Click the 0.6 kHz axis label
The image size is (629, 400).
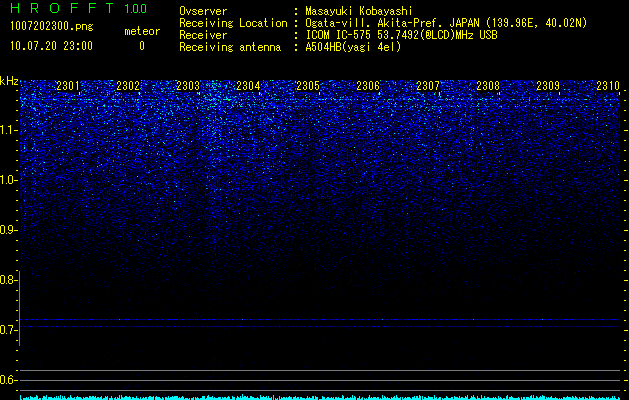(x=8, y=380)
